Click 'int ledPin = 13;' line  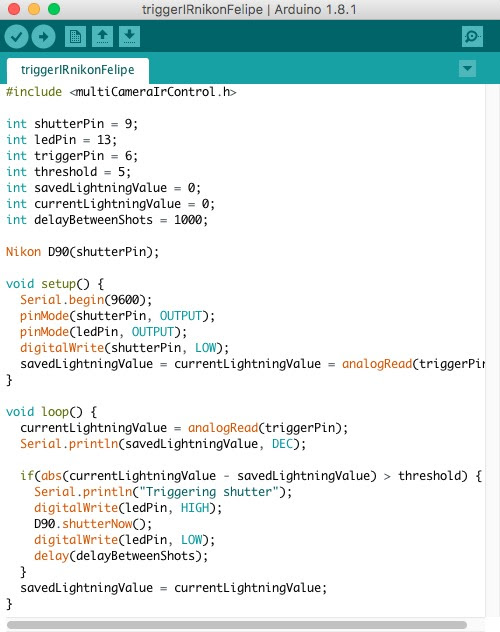coord(61,140)
